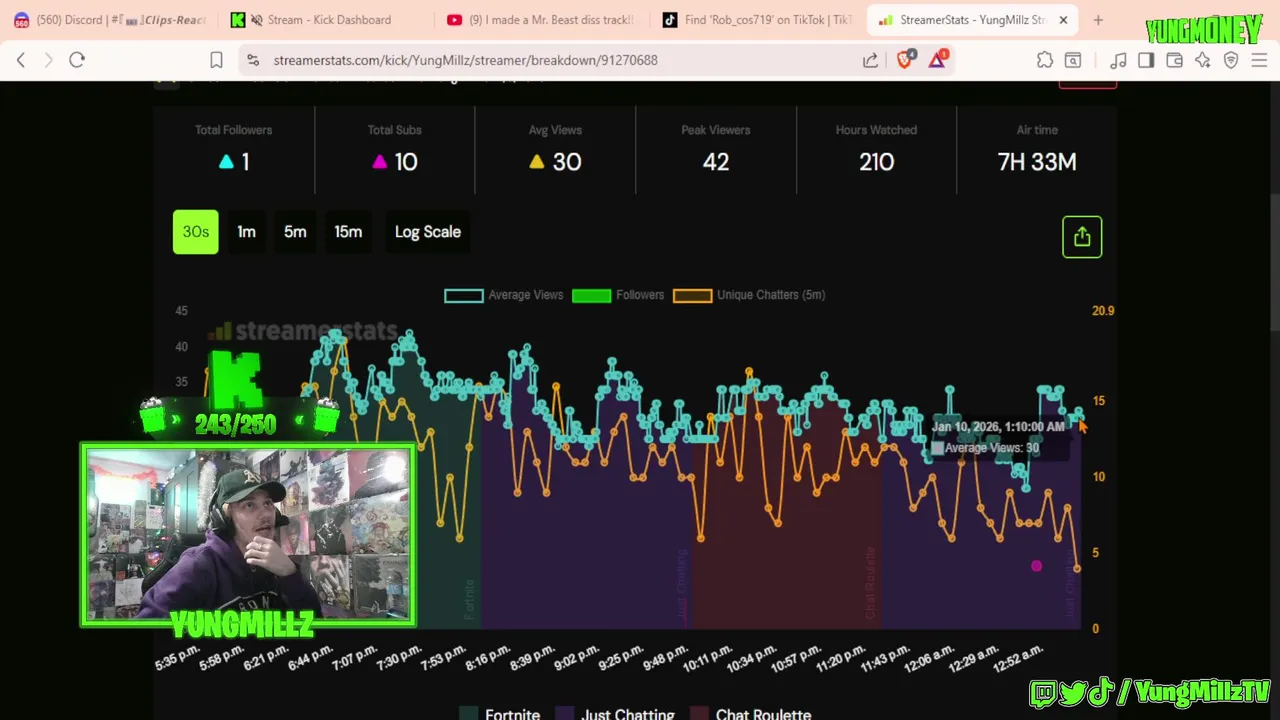Image resolution: width=1280 pixels, height=720 pixels.
Task: Open Leo AI sparkle icon
Action: click(1202, 60)
